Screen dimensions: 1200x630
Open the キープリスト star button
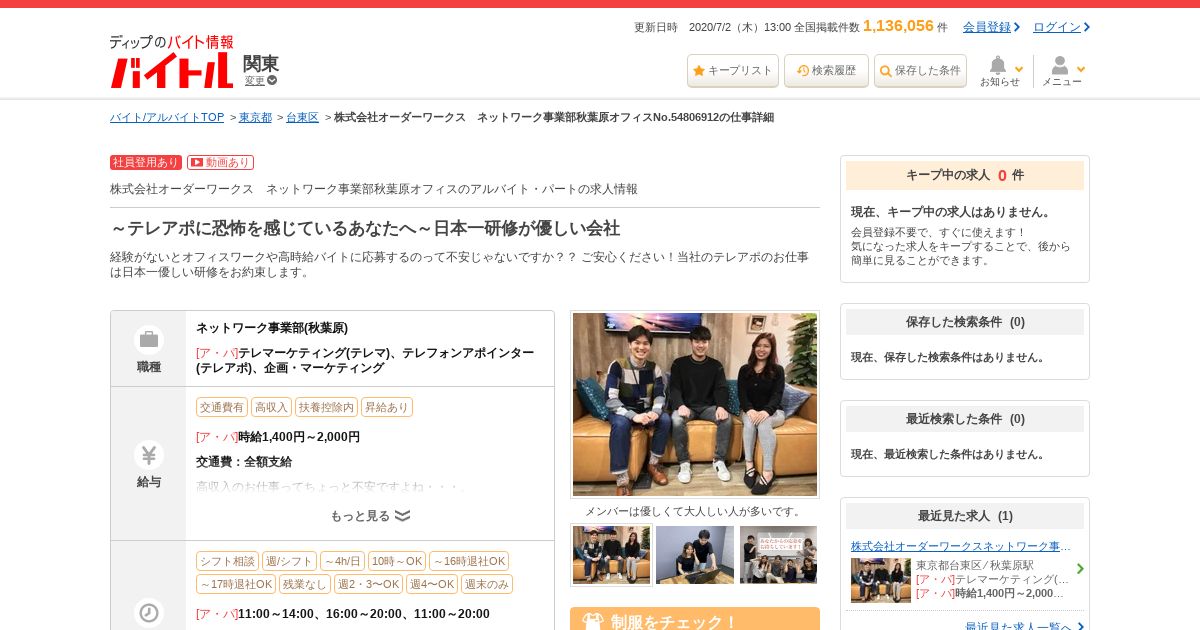pos(733,71)
